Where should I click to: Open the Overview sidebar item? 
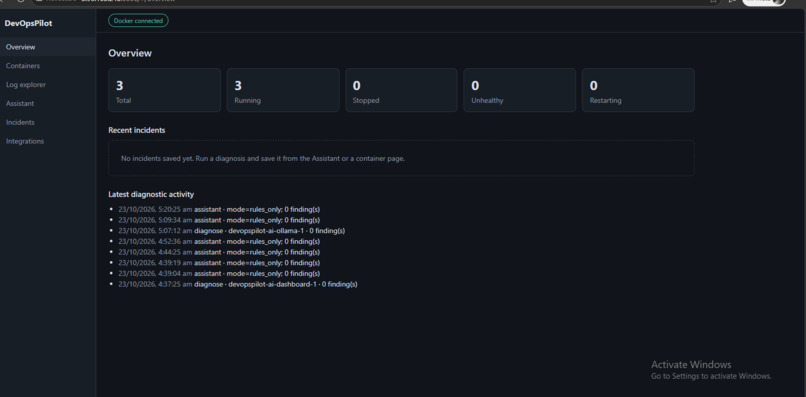[x=47, y=47]
